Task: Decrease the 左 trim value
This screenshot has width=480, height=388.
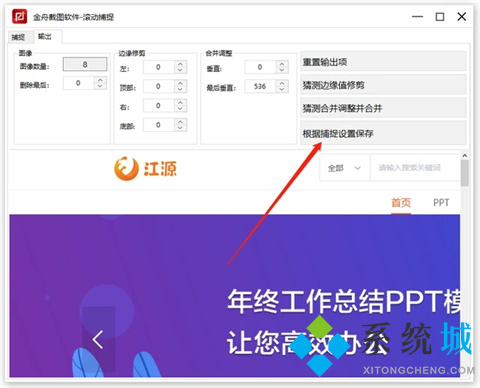Action: (x=180, y=70)
